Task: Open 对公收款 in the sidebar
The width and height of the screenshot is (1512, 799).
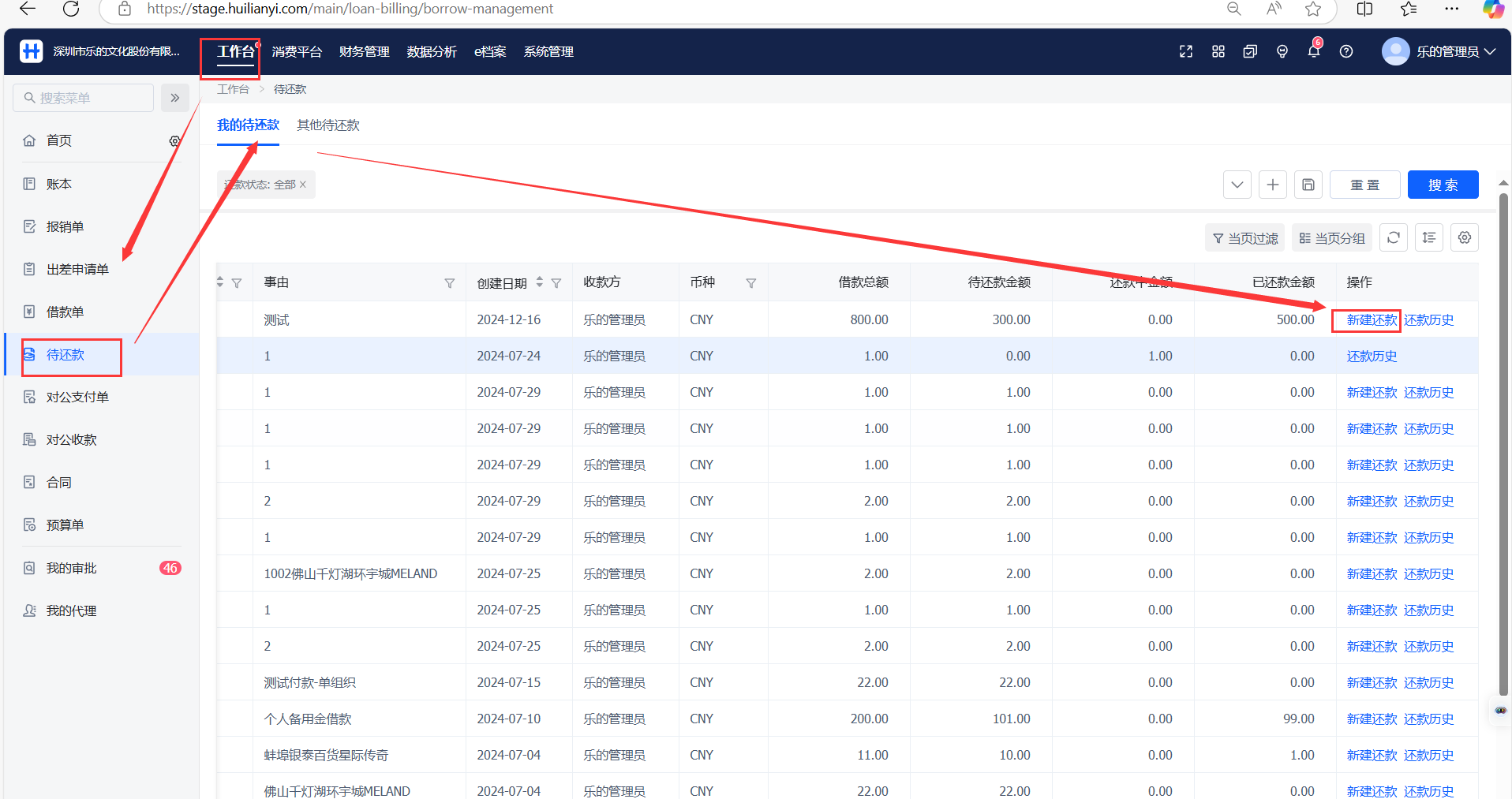Action: pyautogui.click(x=71, y=439)
